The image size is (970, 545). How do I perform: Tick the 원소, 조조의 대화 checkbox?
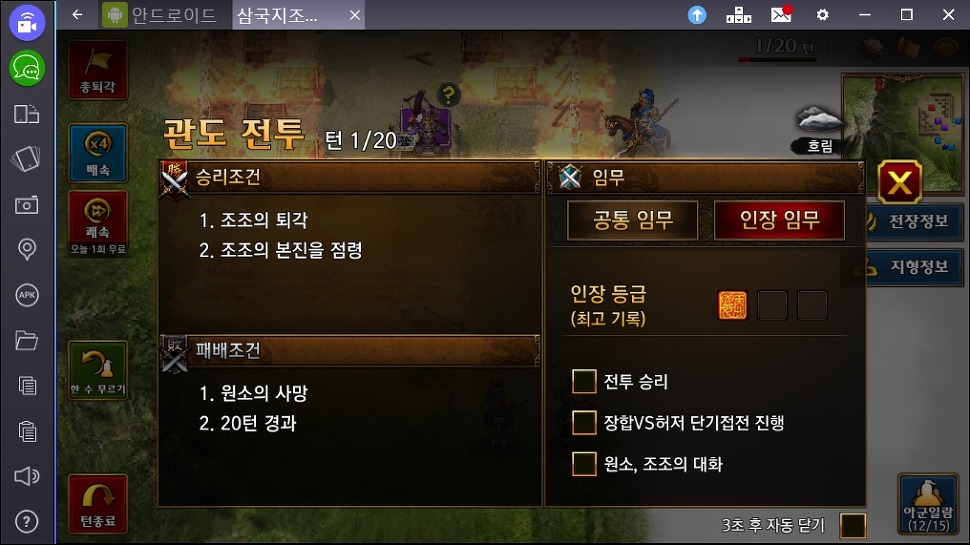click(x=584, y=463)
